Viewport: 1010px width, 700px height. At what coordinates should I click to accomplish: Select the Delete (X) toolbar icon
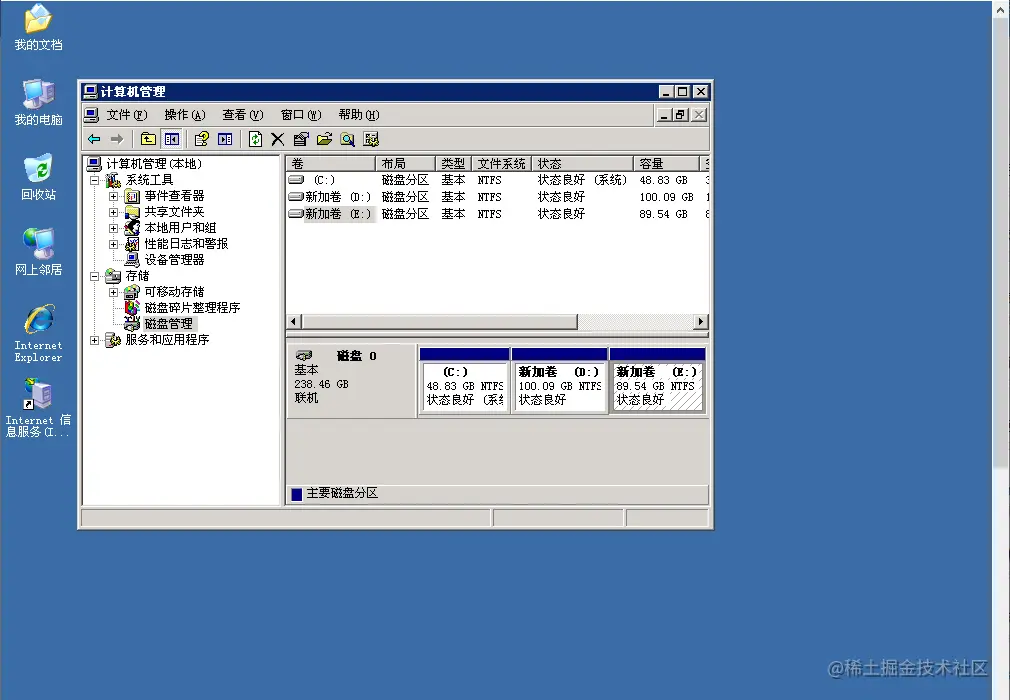pyautogui.click(x=278, y=137)
